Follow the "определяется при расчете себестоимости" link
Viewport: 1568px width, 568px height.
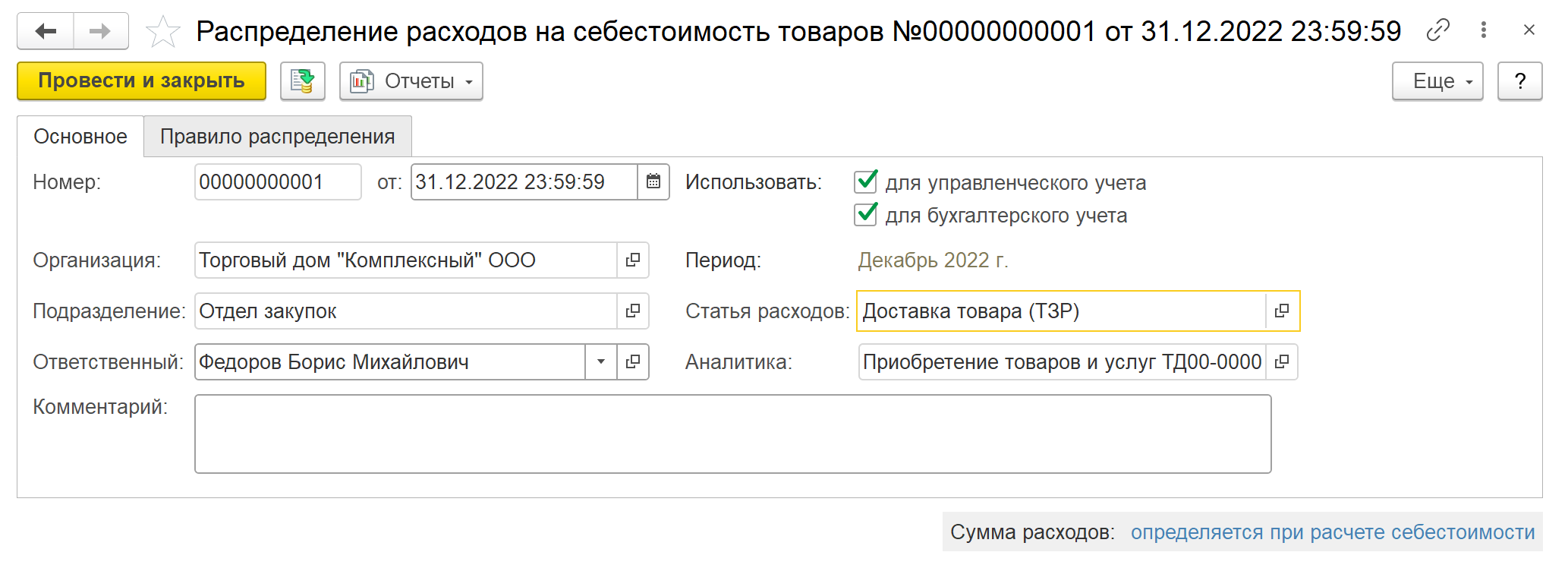click(1333, 532)
